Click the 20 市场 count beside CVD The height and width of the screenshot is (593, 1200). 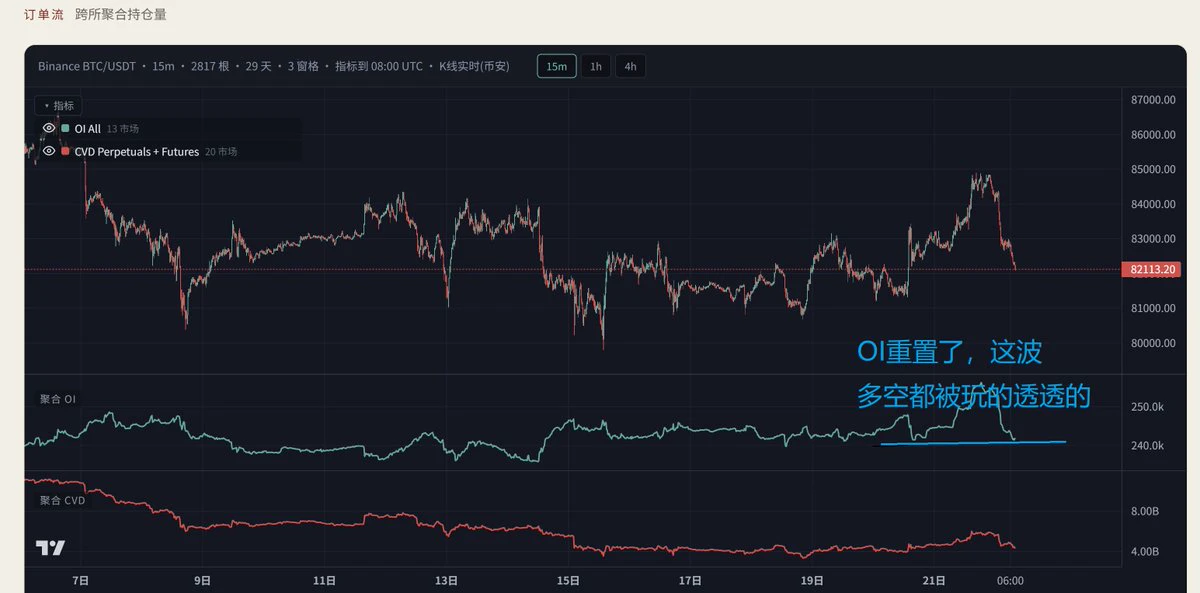(221, 152)
